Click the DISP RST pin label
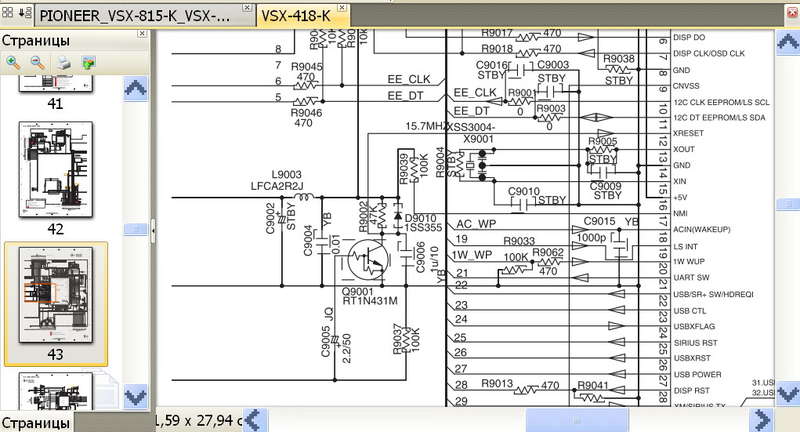The width and height of the screenshot is (800, 432). click(691, 391)
